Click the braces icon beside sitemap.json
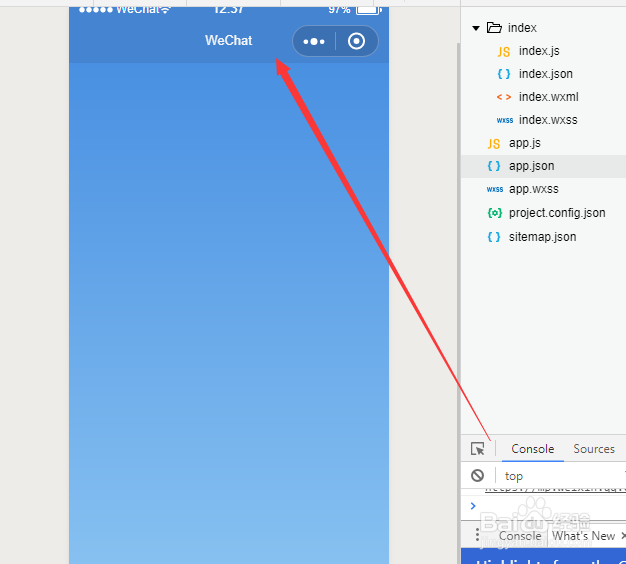Screen dimensions: 626x564 pyautogui.click(x=493, y=237)
